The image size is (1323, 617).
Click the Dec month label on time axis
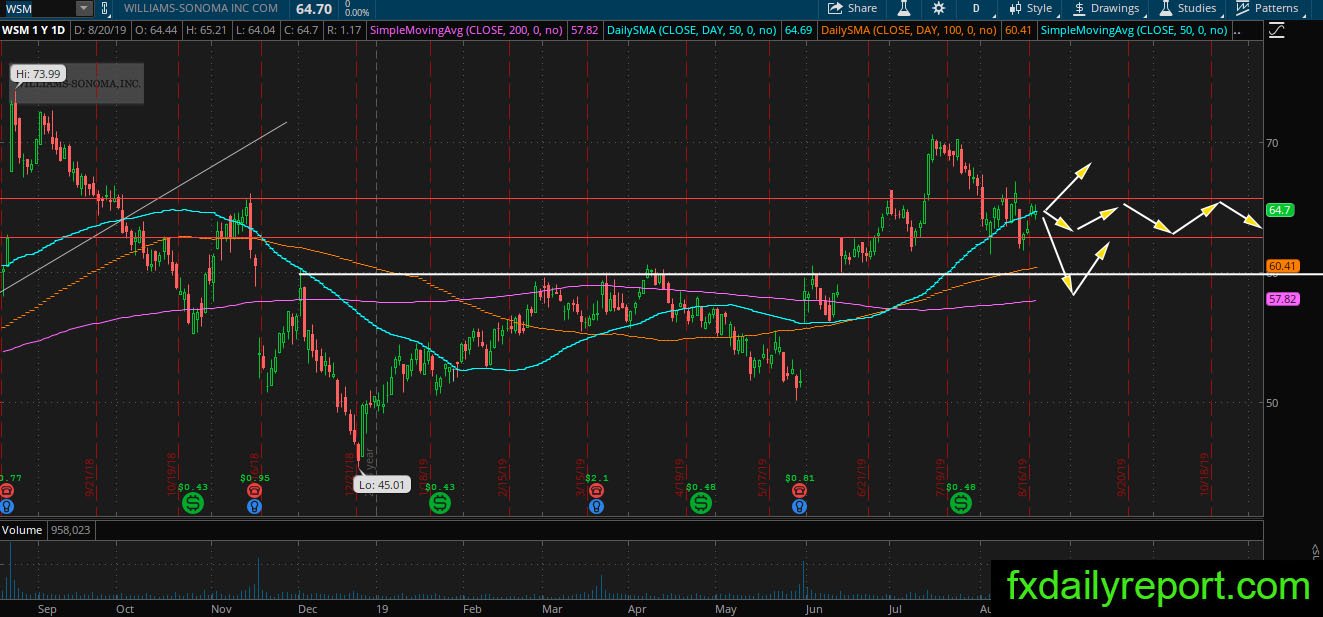point(308,608)
